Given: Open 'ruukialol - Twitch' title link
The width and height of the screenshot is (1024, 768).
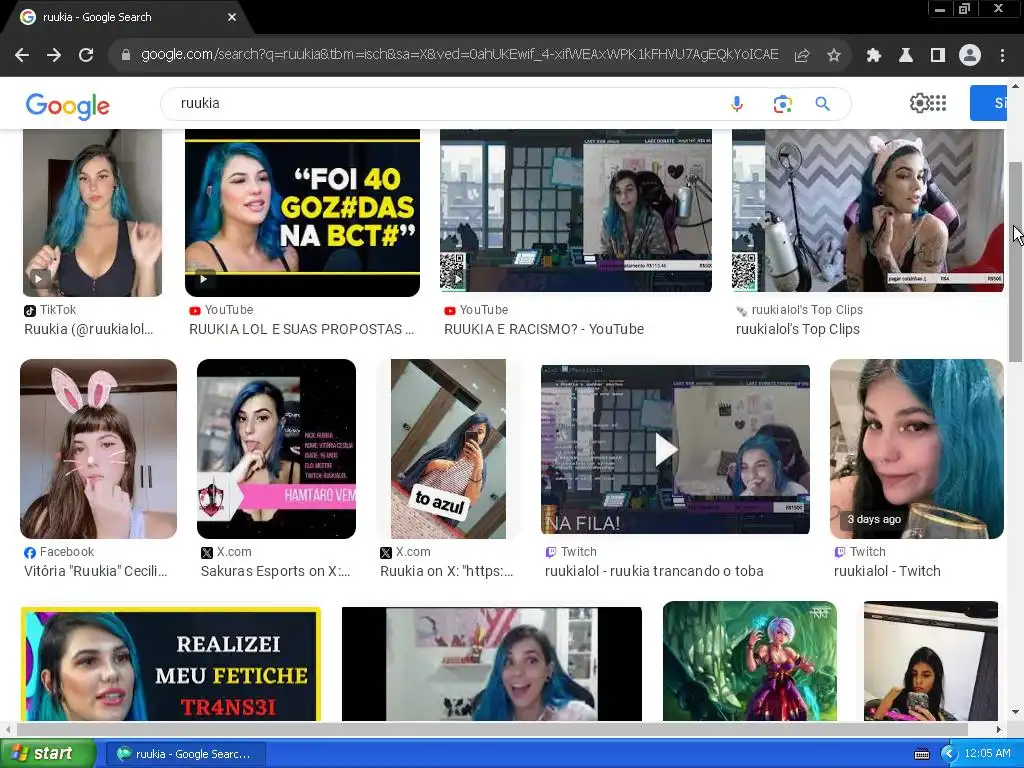Looking at the screenshot, I should click(x=888, y=571).
